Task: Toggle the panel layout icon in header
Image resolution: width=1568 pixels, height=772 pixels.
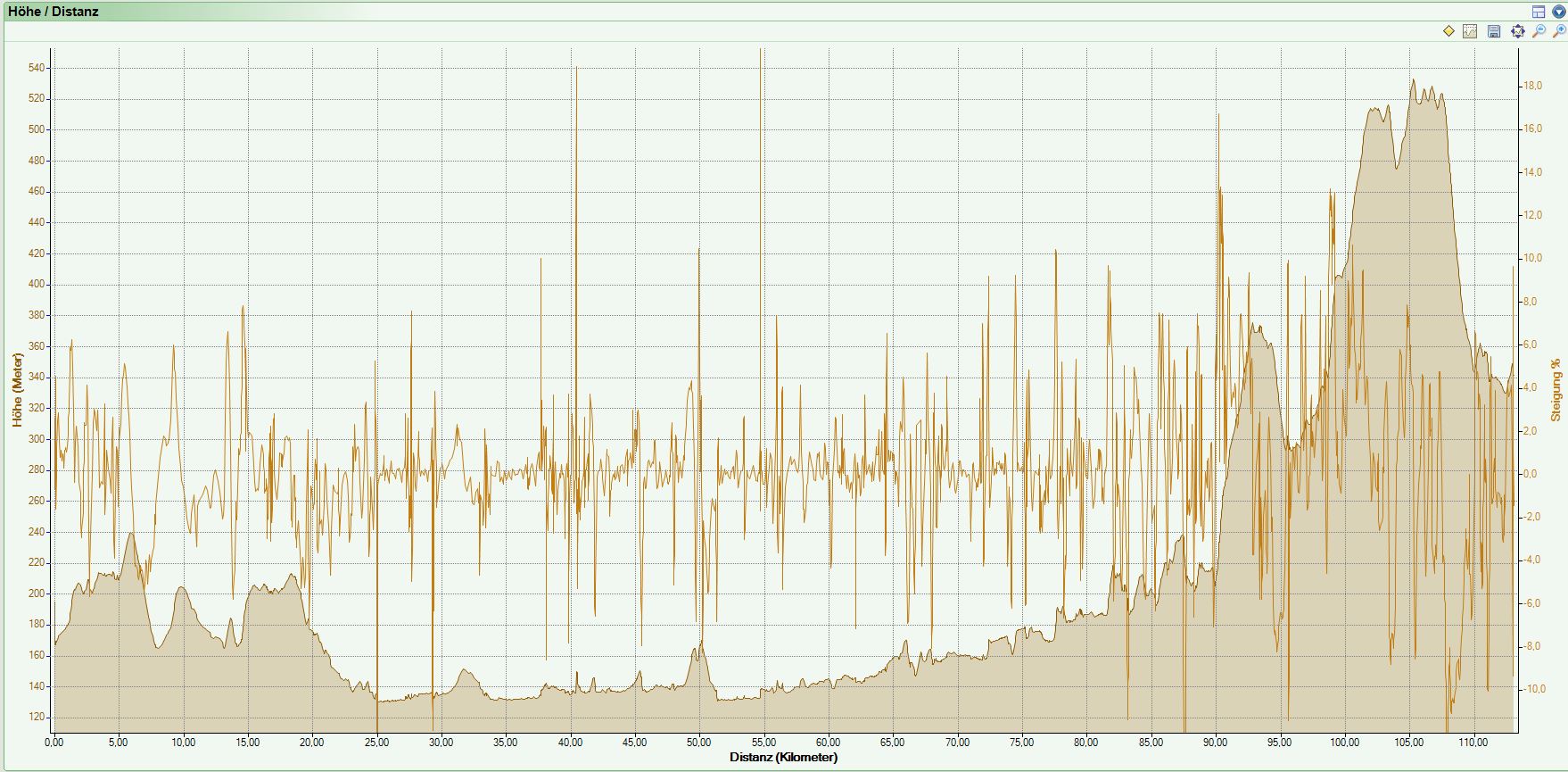Action: coord(1539,12)
